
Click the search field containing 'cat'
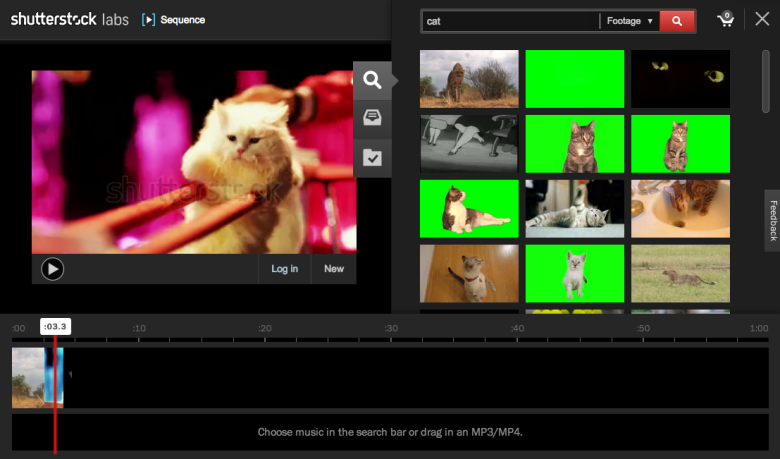pyautogui.click(x=510, y=20)
